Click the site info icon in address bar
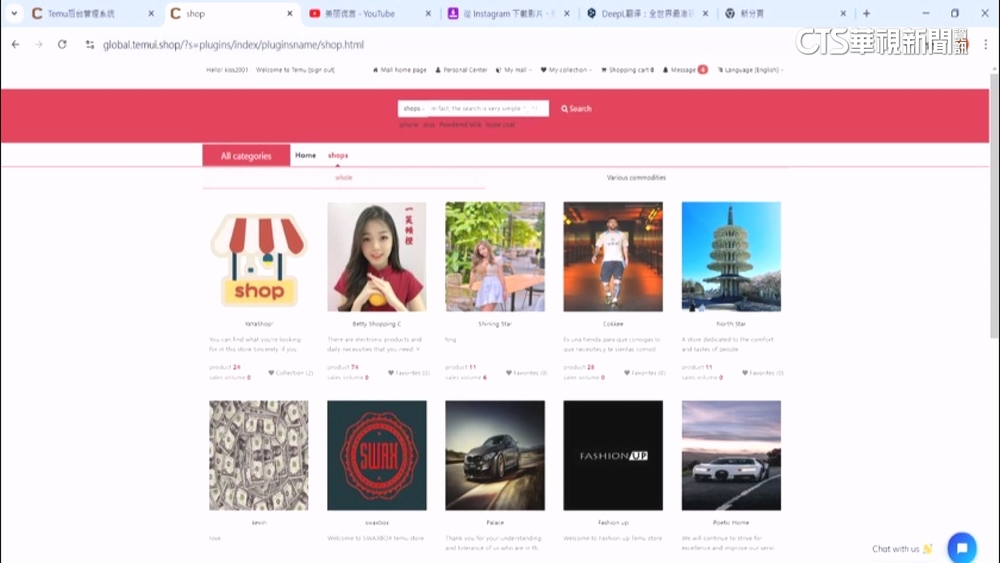 tap(90, 45)
